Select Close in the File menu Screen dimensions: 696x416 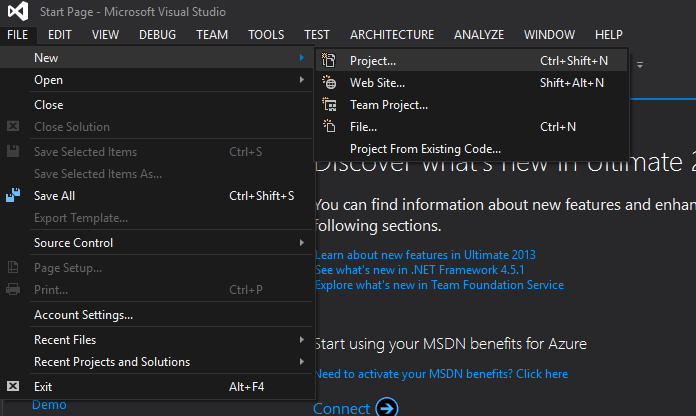(157, 105)
